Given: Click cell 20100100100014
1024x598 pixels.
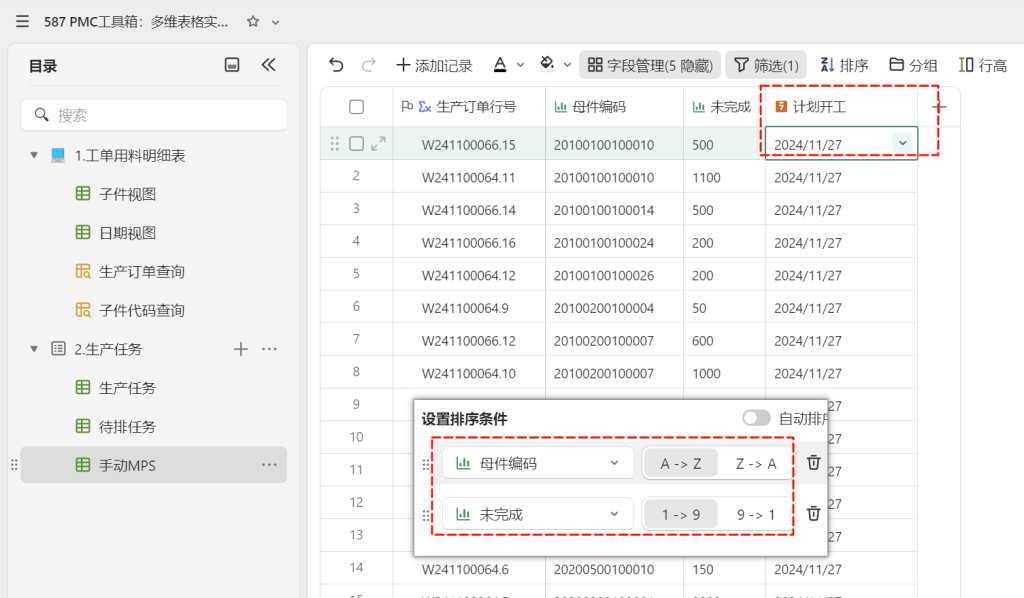Looking at the screenshot, I should (615, 210).
